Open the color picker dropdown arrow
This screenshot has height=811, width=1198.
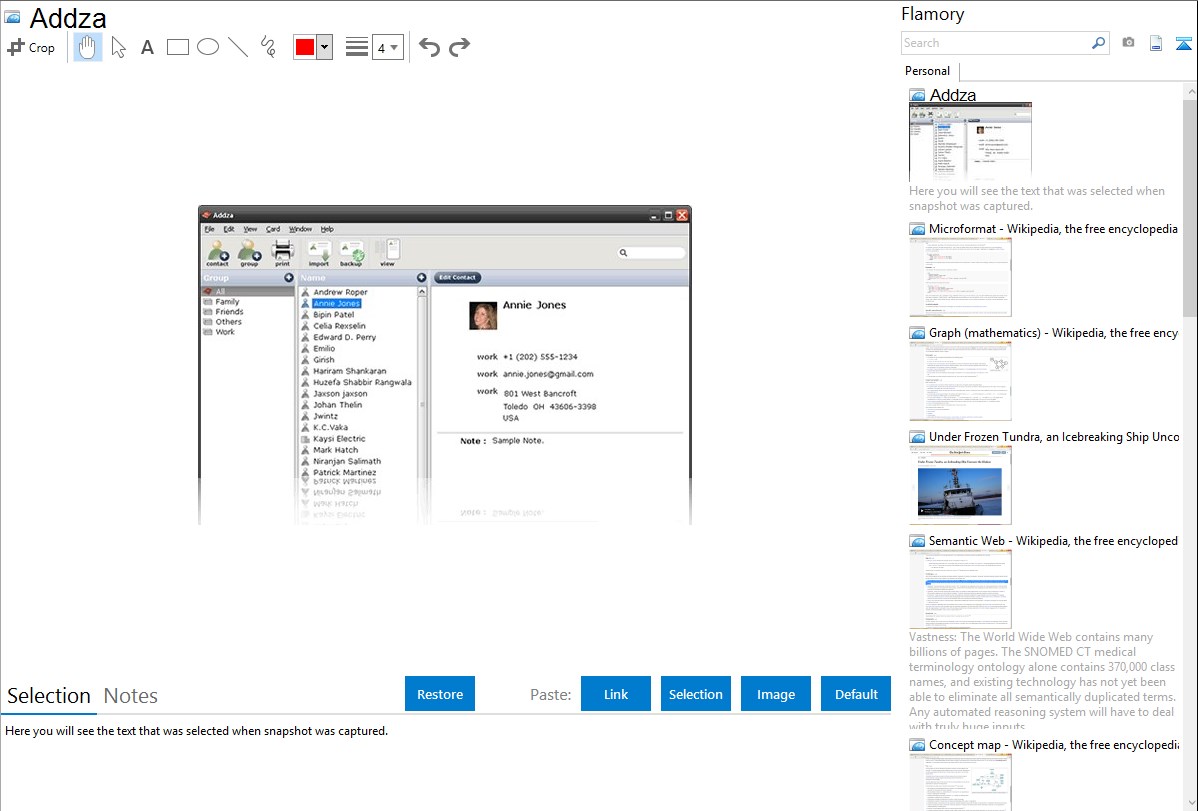click(324, 47)
